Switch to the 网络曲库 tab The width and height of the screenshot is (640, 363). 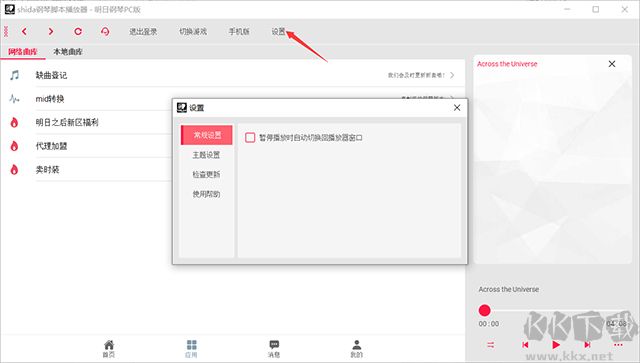[23, 52]
